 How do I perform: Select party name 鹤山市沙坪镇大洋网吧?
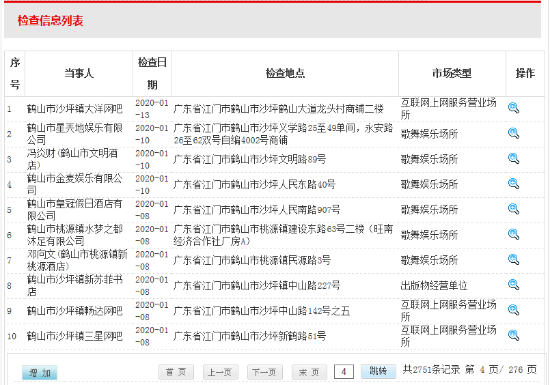(75, 109)
